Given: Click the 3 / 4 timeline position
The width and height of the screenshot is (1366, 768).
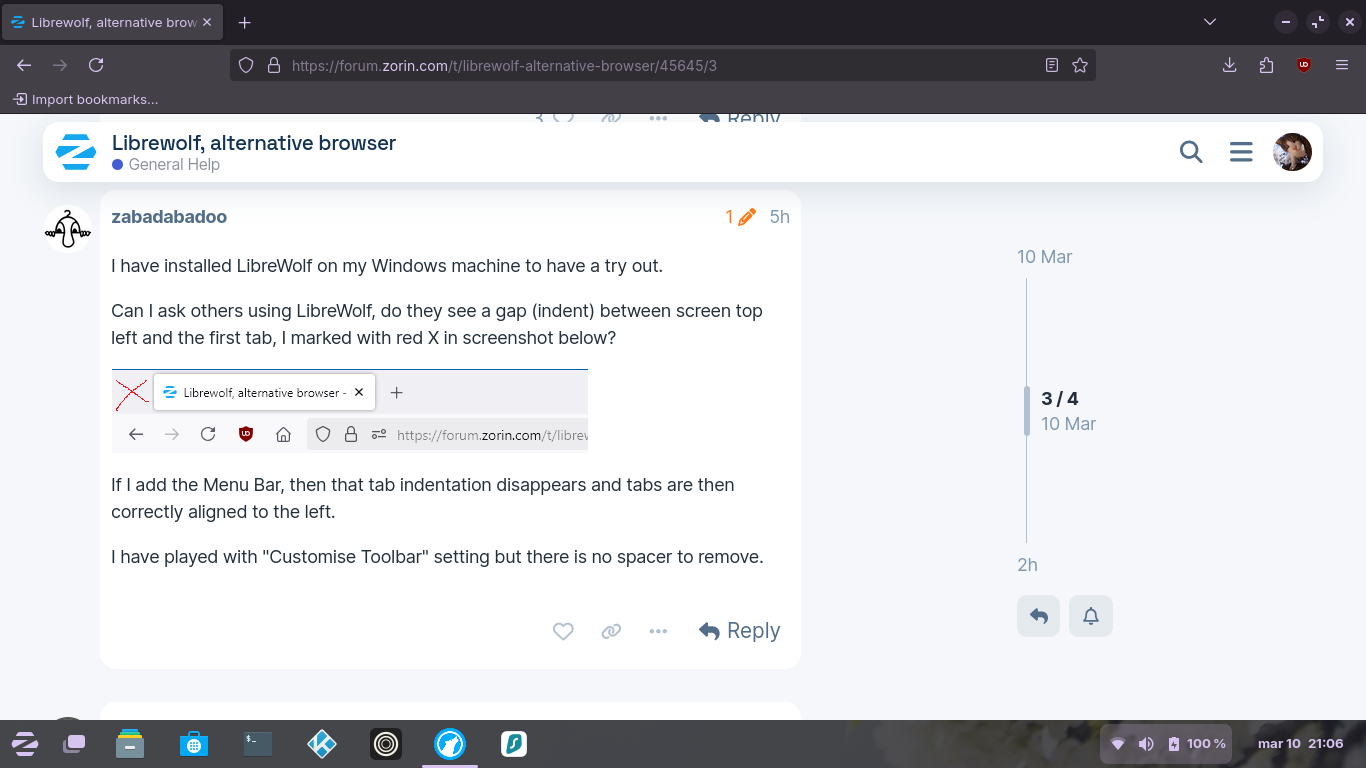Looking at the screenshot, I should pyautogui.click(x=1060, y=398).
